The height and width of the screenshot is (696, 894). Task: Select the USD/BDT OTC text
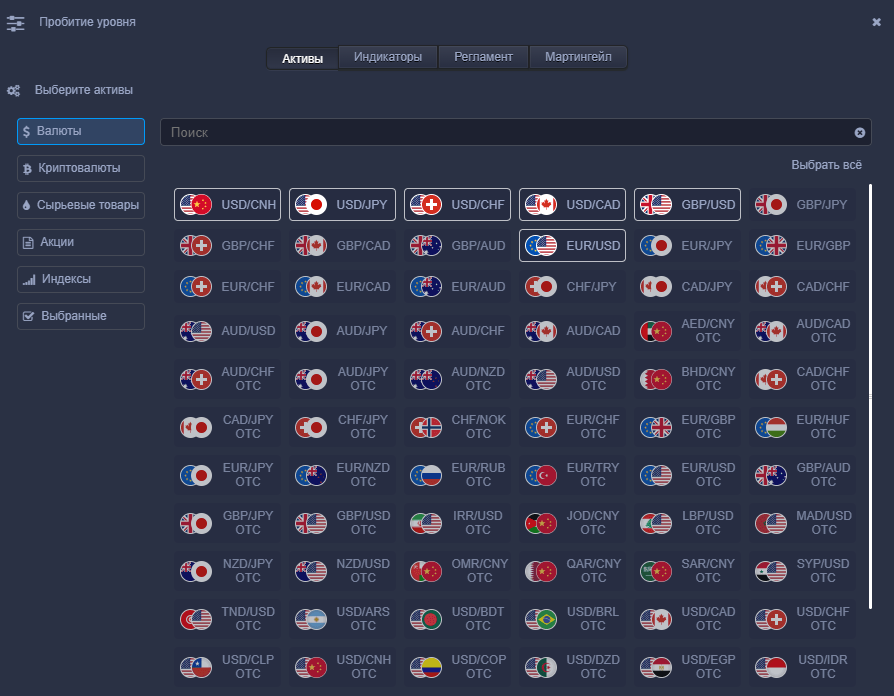click(x=478, y=619)
